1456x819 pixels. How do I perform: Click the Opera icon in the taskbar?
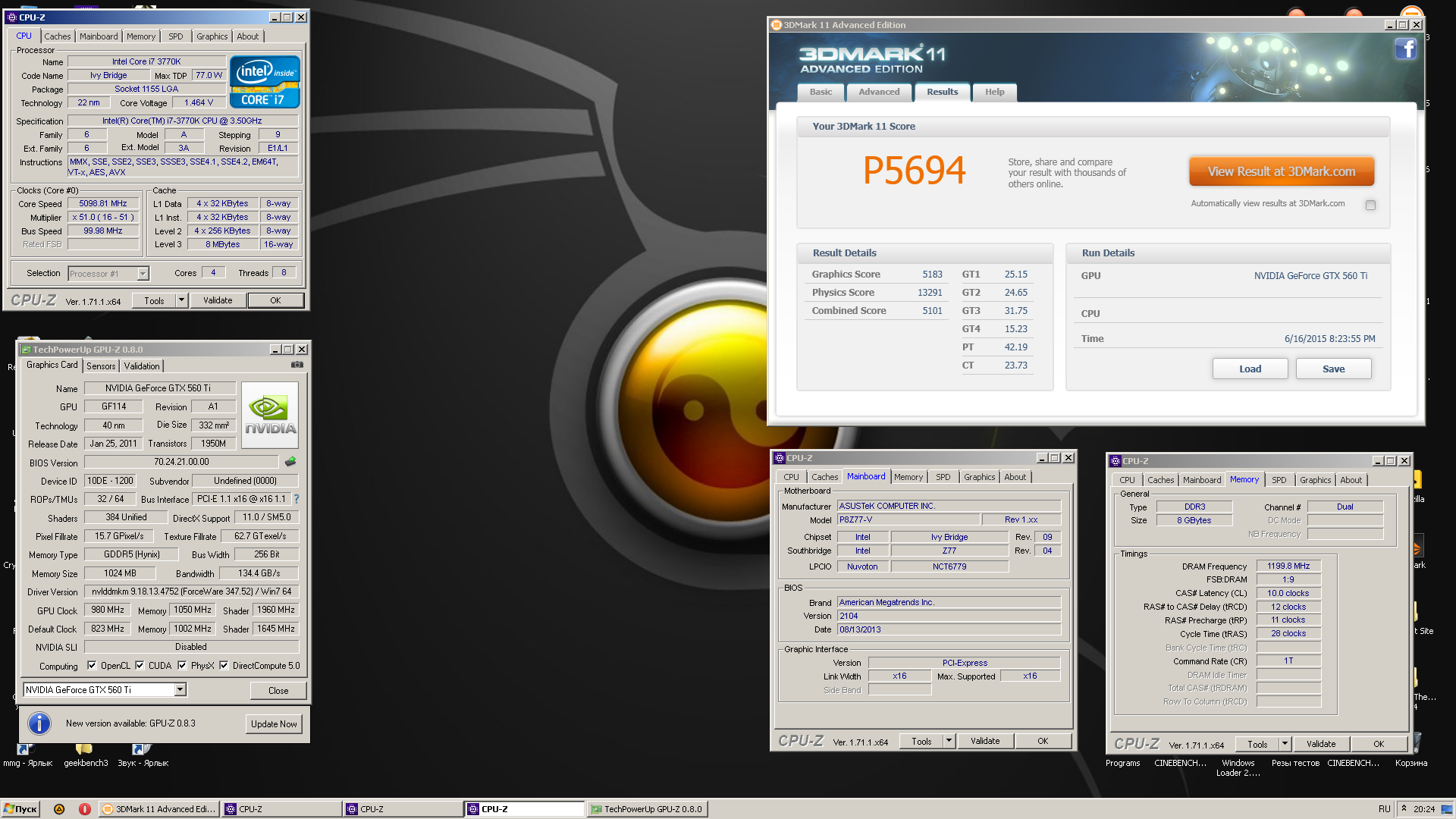point(85,809)
